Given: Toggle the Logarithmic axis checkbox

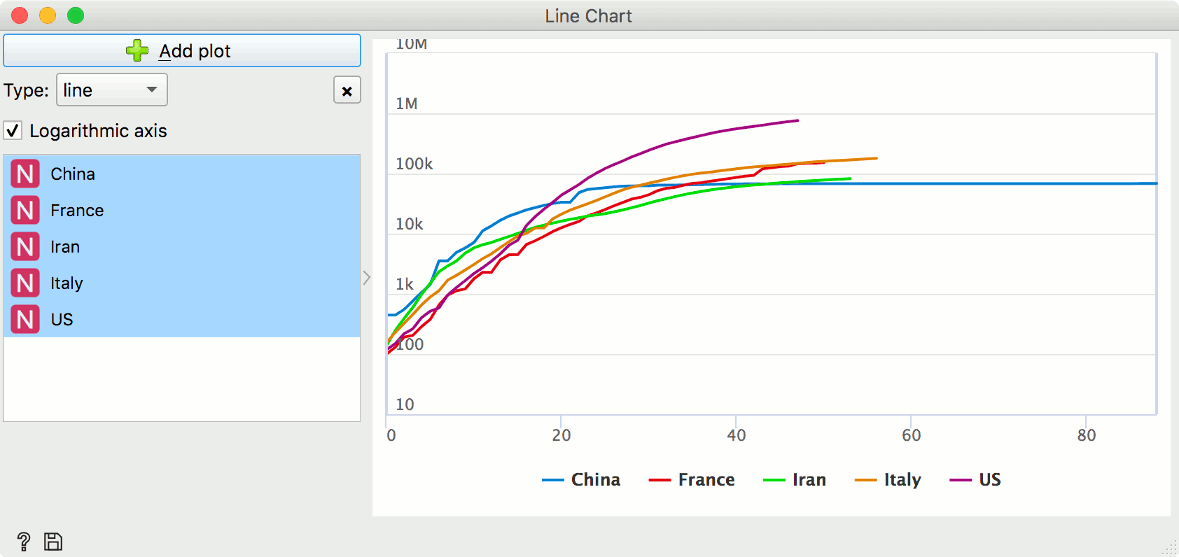Looking at the screenshot, I should tap(13, 131).
